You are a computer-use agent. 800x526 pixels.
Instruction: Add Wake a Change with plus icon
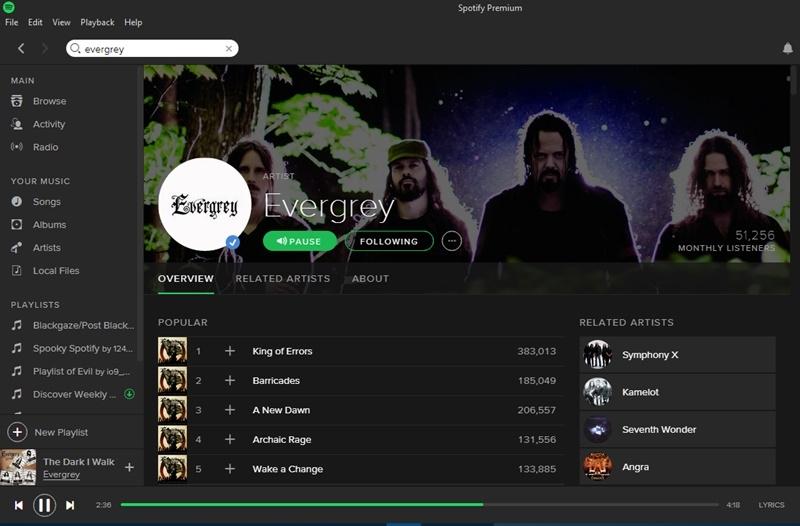coord(230,469)
